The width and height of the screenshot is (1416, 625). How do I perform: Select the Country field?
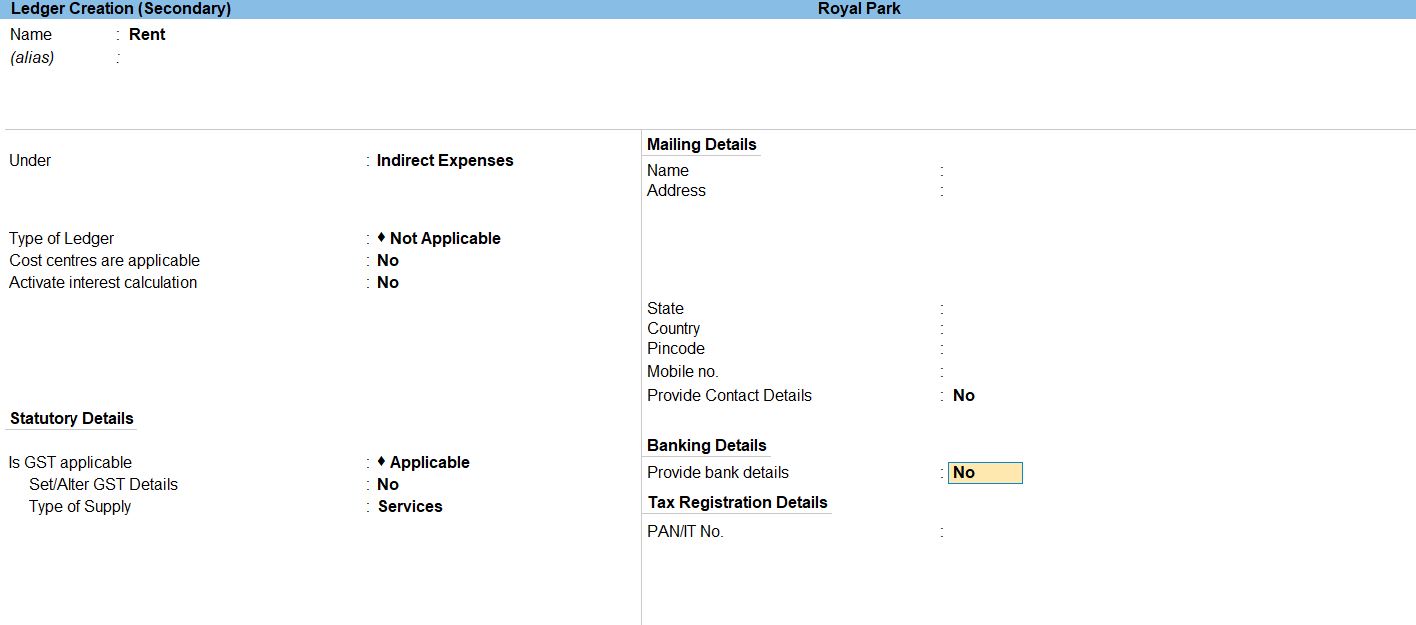pos(1000,329)
